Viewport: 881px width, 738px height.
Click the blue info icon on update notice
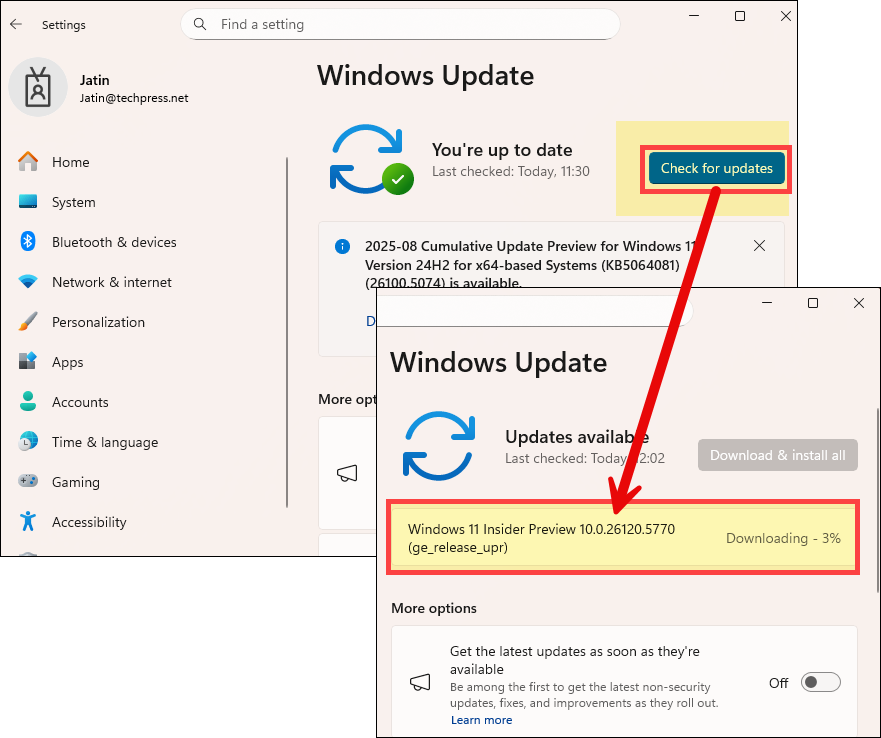[x=342, y=246]
